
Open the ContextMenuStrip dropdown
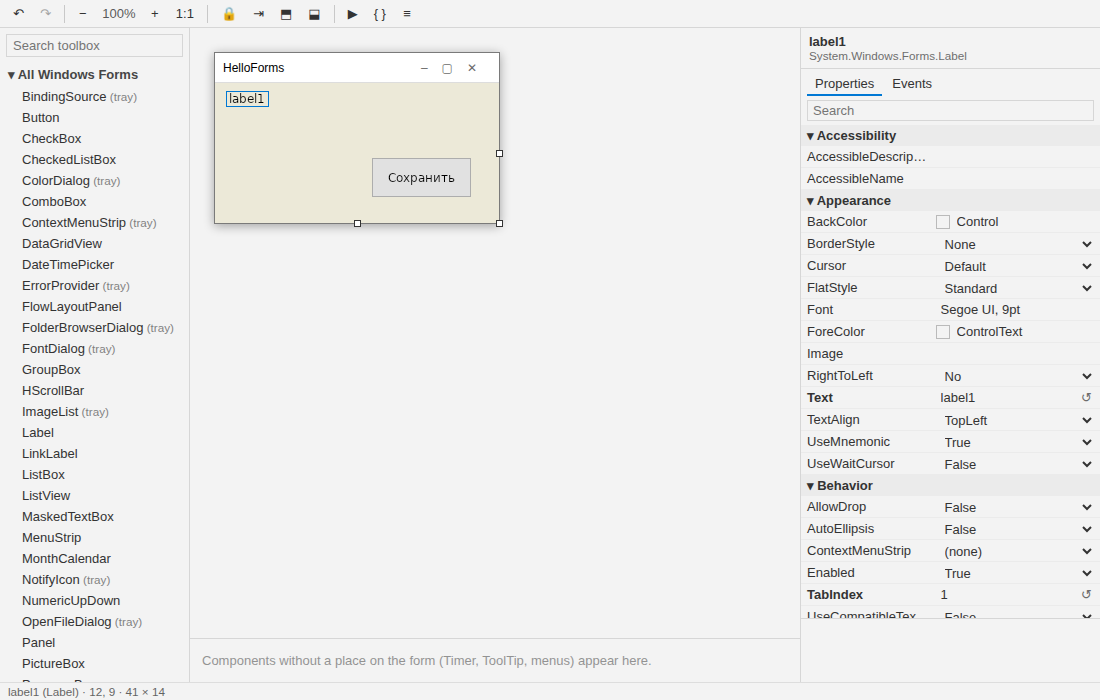[x=1017, y=551]
